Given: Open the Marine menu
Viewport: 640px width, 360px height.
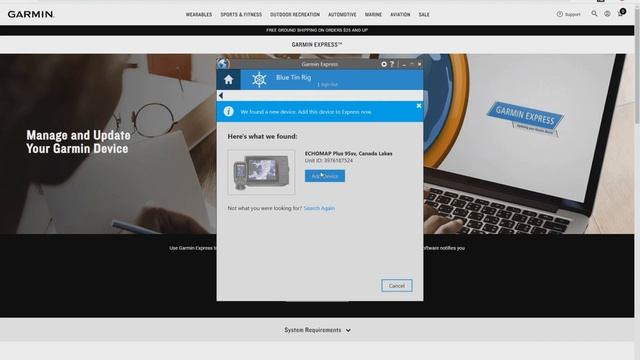Looking at the screenshot, I should click(x=373, y=14).
